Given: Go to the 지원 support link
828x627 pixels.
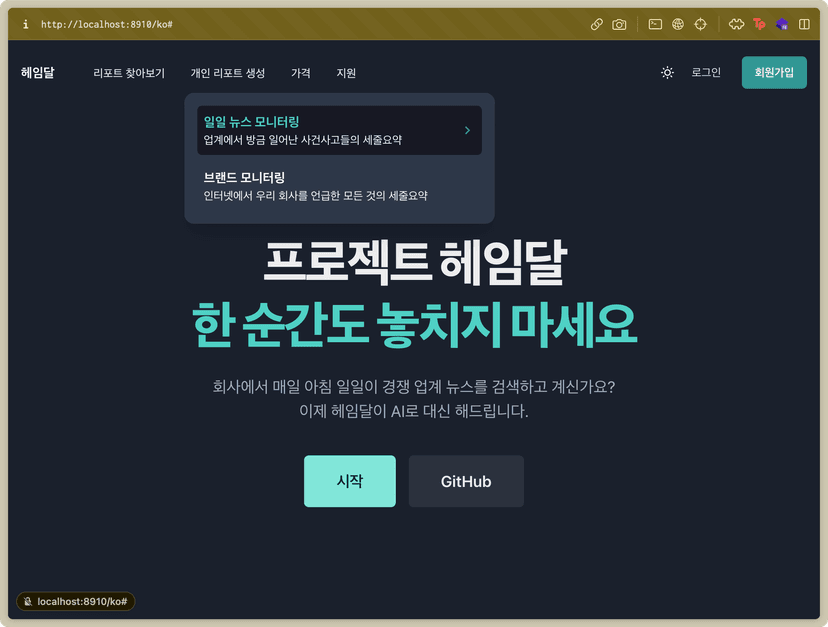Looking at the screenshot, I should click(x=346, y=73).
